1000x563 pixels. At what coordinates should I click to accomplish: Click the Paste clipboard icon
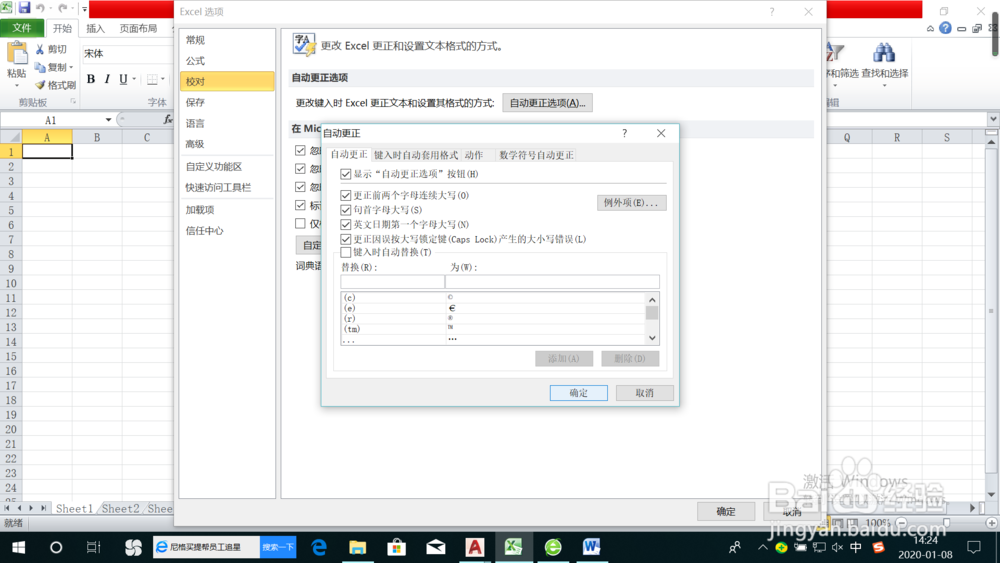click(17, 54)
